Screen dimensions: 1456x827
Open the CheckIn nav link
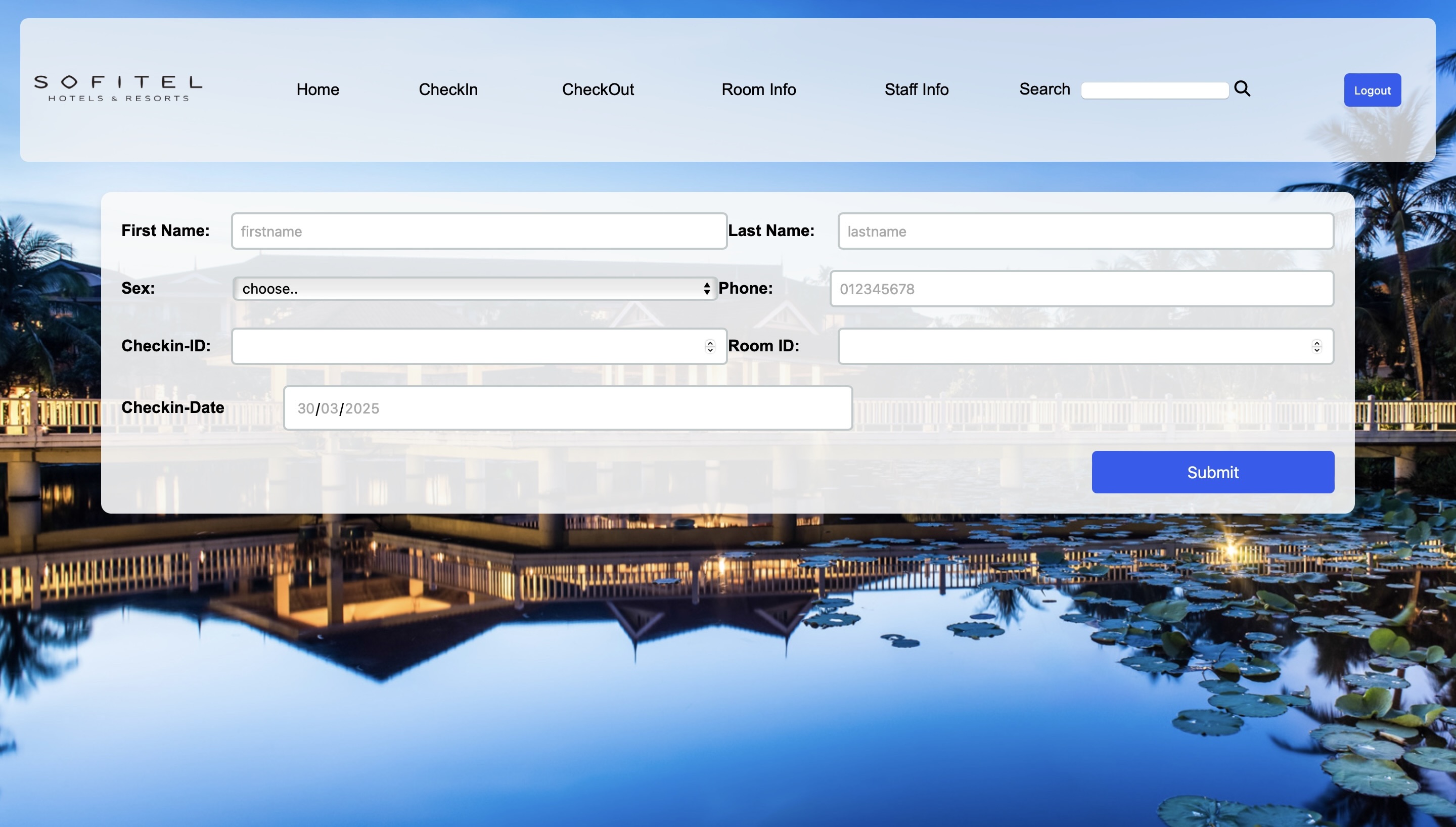pos(448,89)
